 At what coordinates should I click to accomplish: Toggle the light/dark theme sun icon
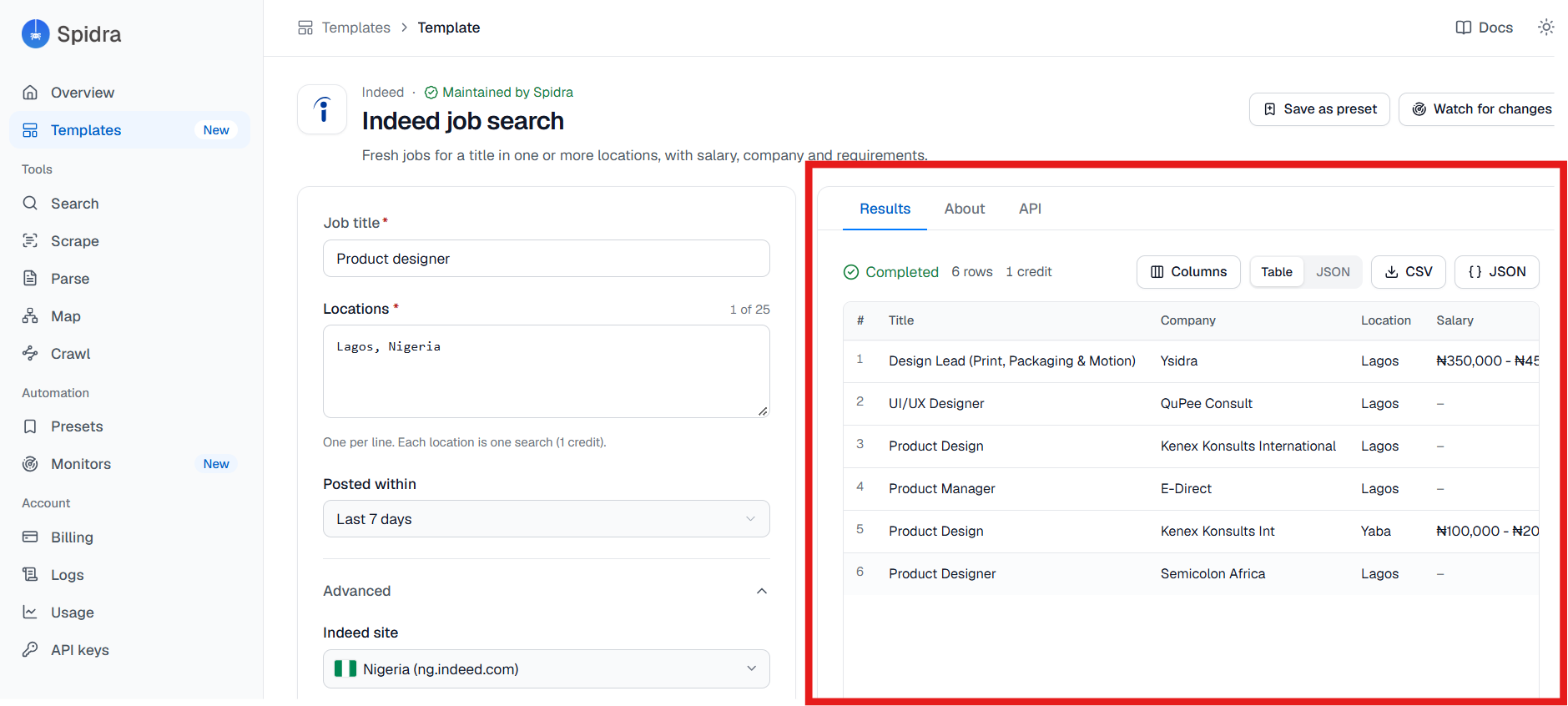click(1545, 28)
